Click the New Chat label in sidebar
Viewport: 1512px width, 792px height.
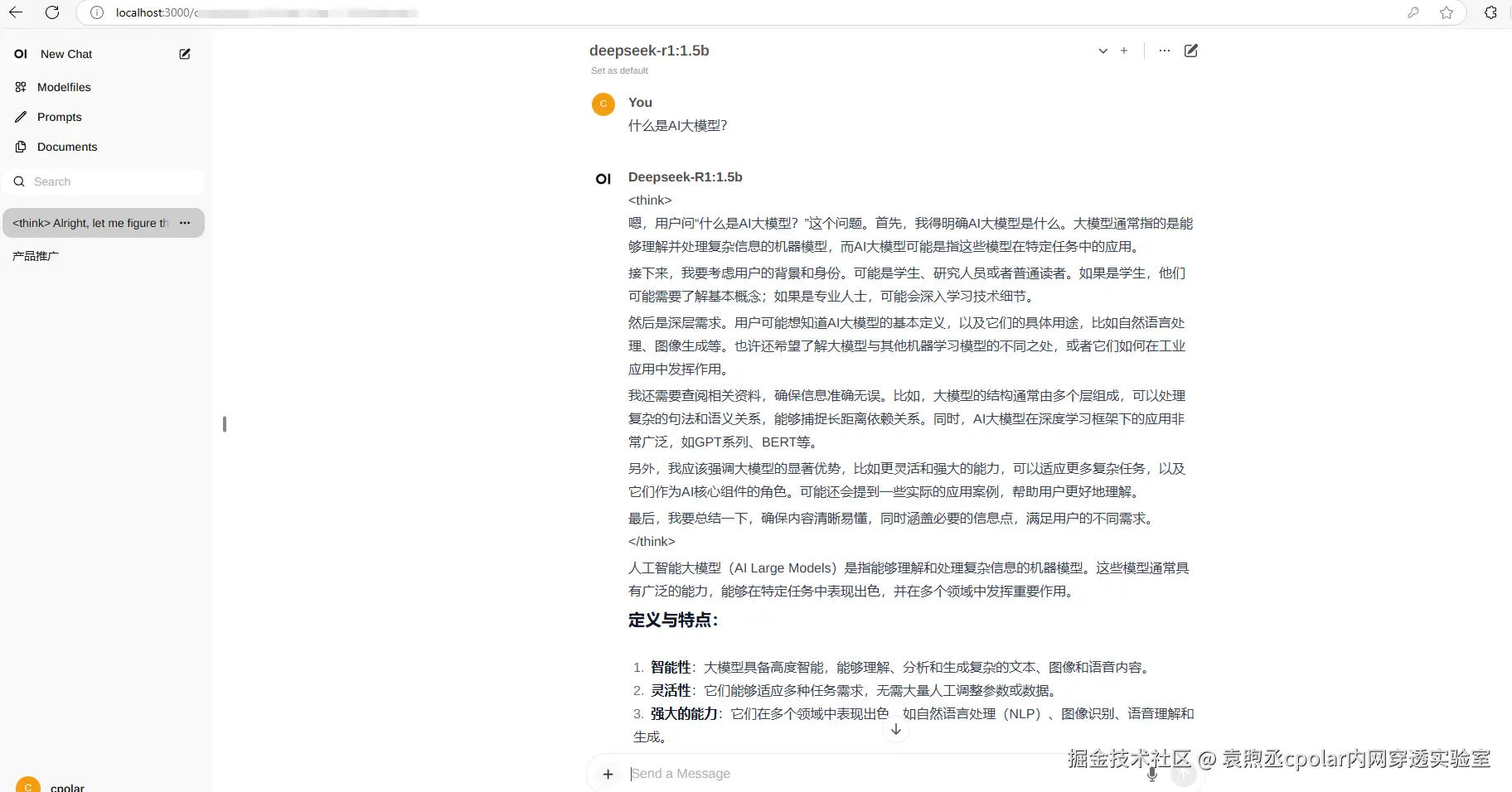coord(66,54)
